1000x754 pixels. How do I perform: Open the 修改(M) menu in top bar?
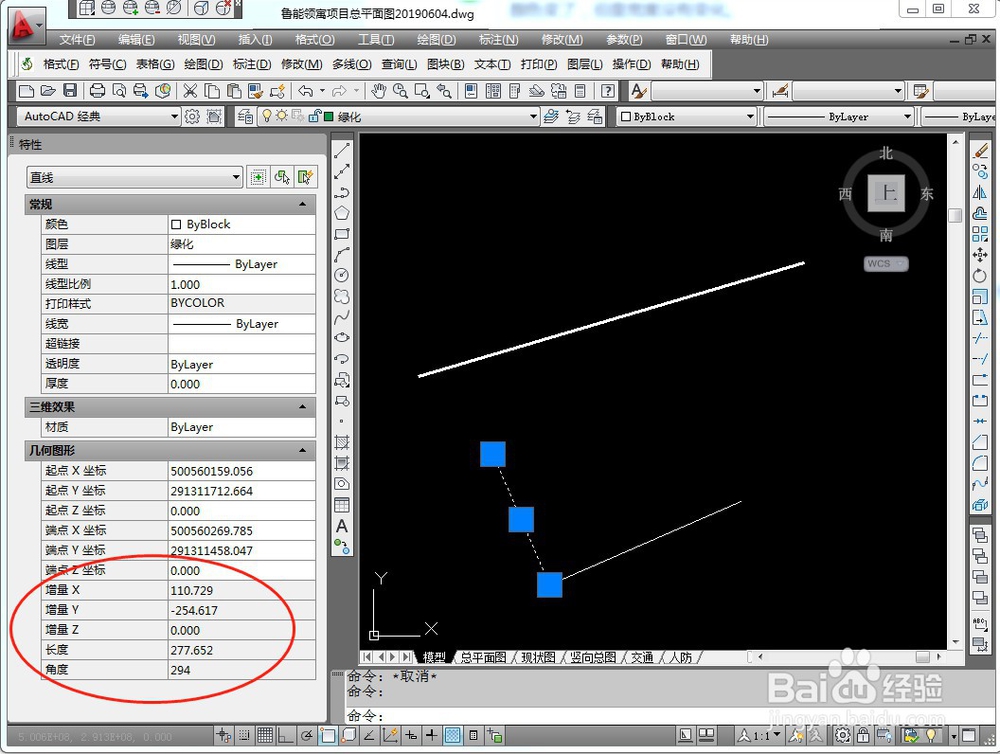[x=562, y=40]
